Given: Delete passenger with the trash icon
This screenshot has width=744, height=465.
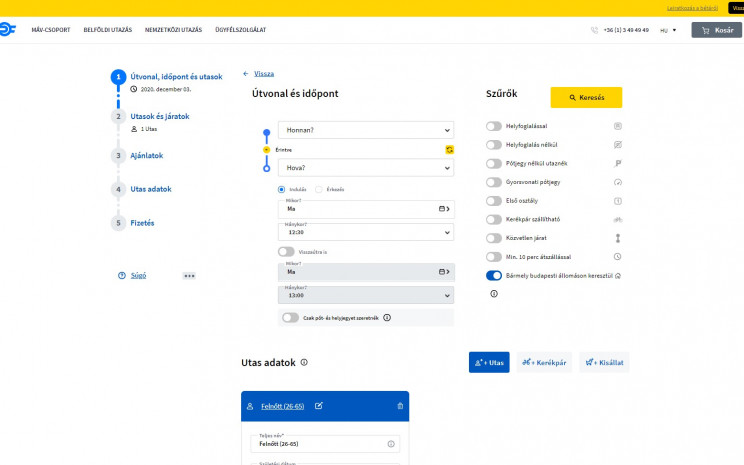Looking at the screenshot, I should [400, 406].
